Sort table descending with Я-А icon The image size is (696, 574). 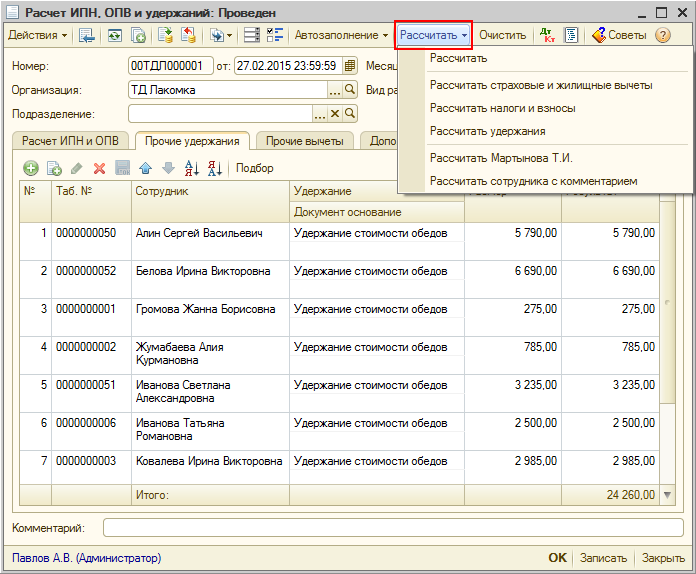(215, 168)
